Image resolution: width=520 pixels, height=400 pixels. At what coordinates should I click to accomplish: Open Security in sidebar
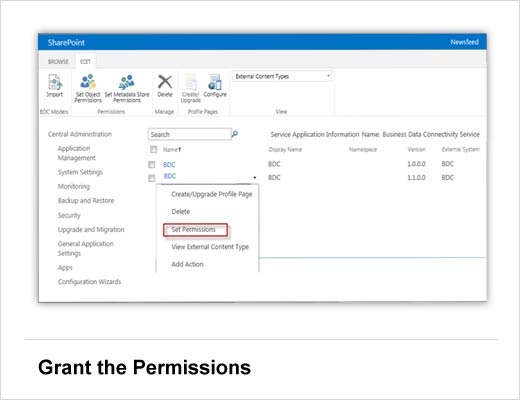(69, 215)
